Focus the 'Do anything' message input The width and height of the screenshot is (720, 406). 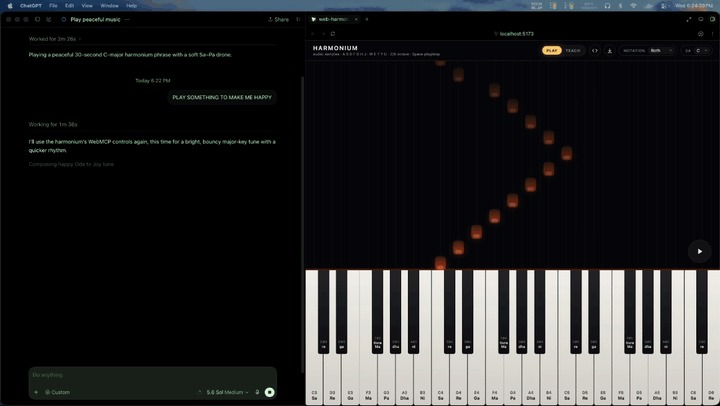152,375
